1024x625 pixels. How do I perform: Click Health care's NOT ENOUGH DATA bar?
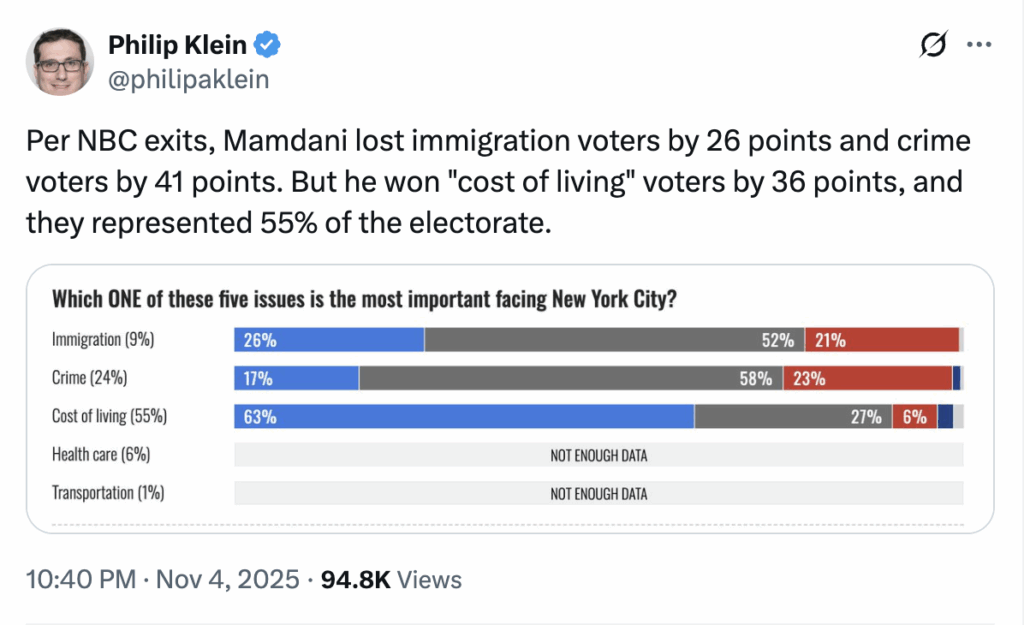(598, 455)
